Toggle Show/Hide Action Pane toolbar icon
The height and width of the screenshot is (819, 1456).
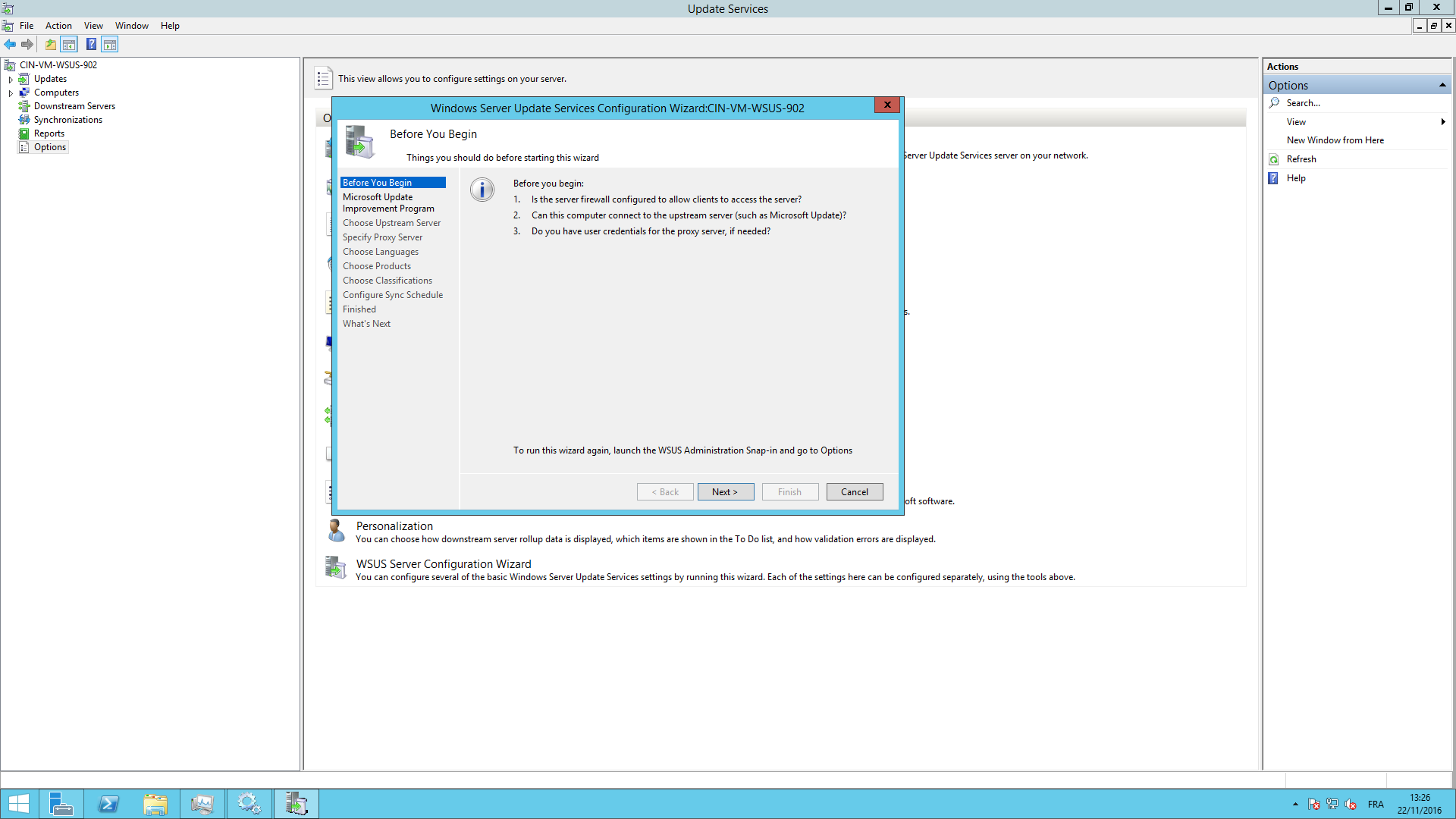coord(110,45)
